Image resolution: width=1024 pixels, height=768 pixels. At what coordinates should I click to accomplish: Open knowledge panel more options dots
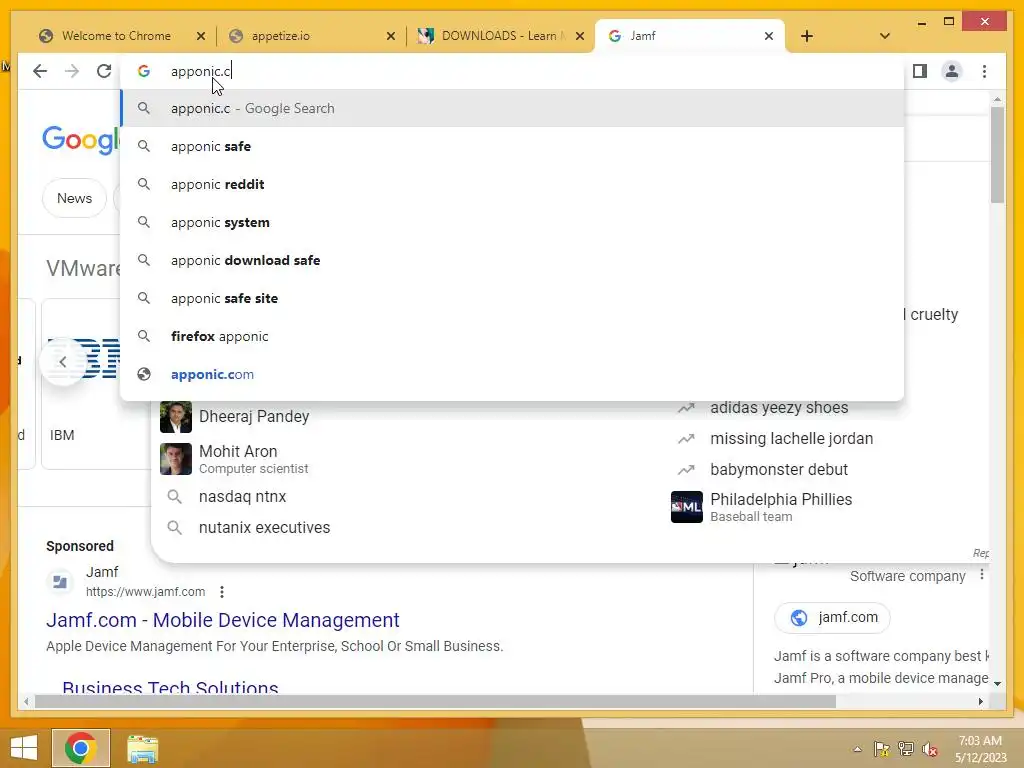[981, 575]
